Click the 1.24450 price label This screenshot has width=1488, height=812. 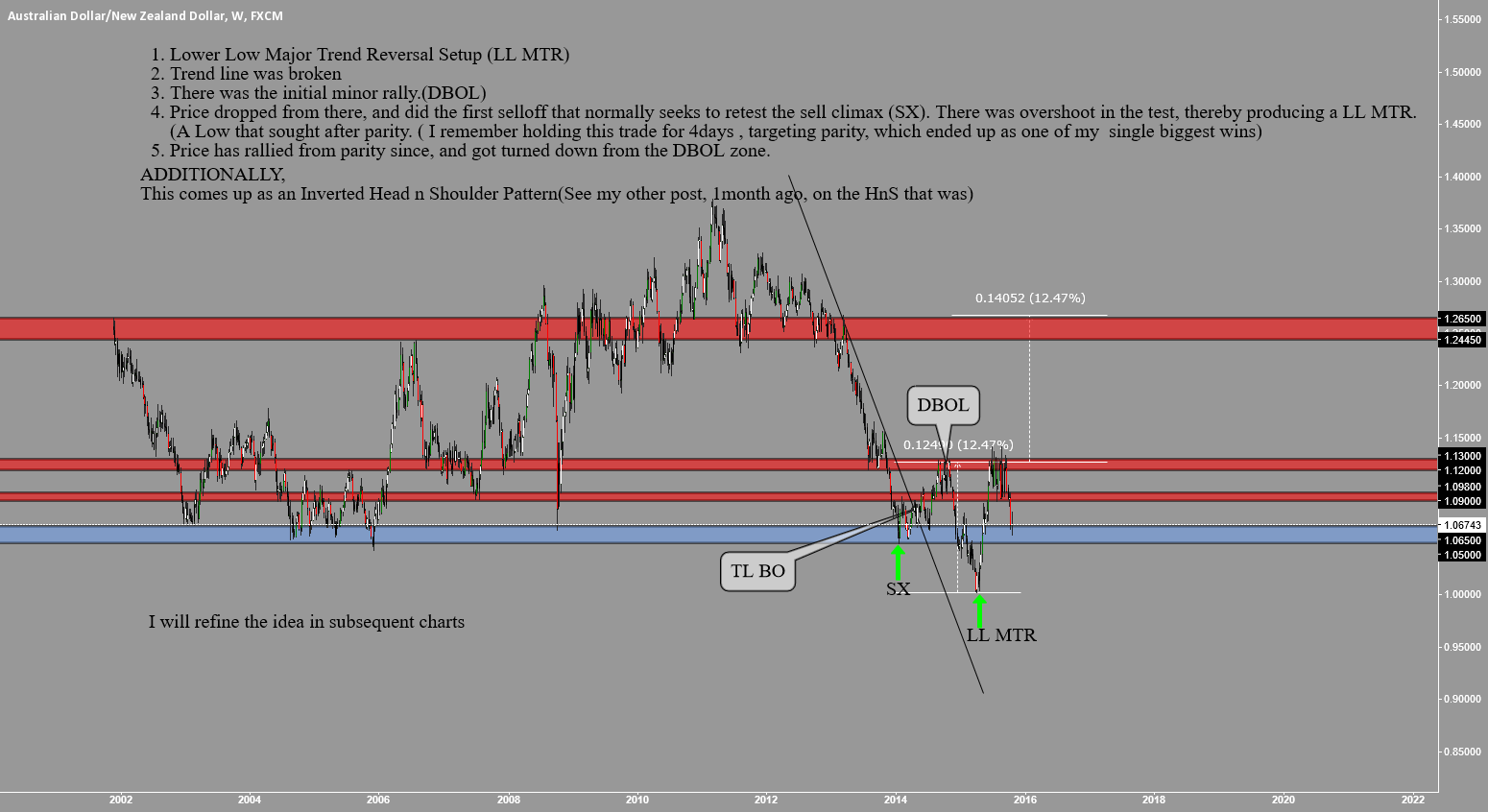coord(1462,340)
